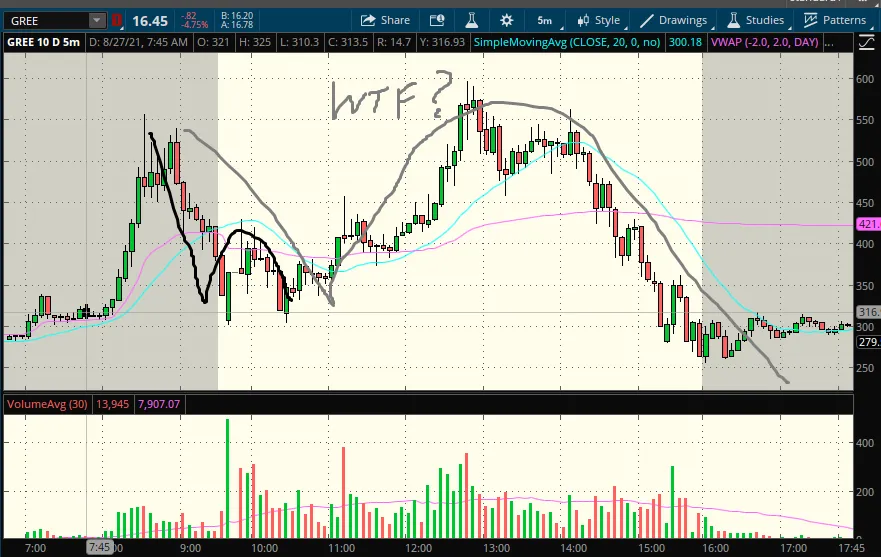The height and width of the screenshot is (557, 881).
Task: Click the Share arrow icon
Action: [x=368, y=20]
